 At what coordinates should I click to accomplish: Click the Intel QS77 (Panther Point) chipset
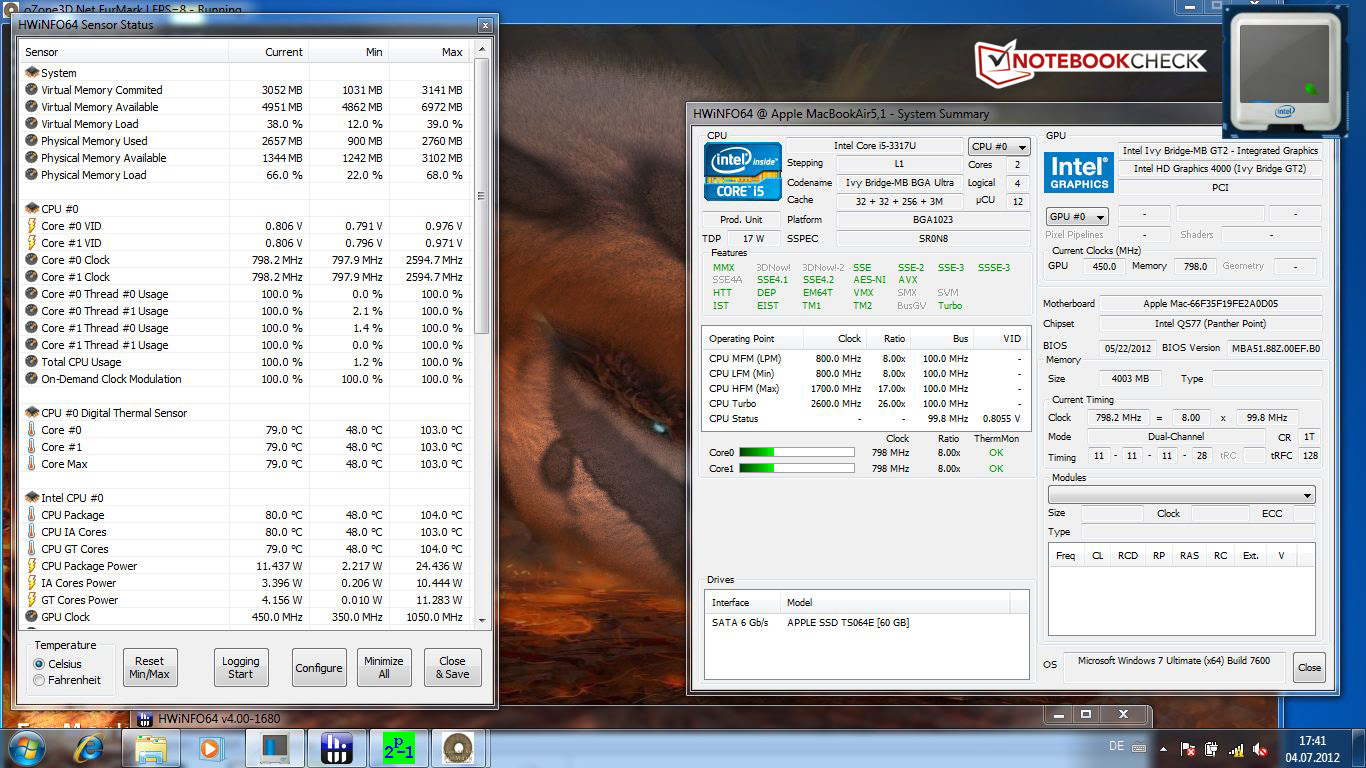[x=1210, y=324]
